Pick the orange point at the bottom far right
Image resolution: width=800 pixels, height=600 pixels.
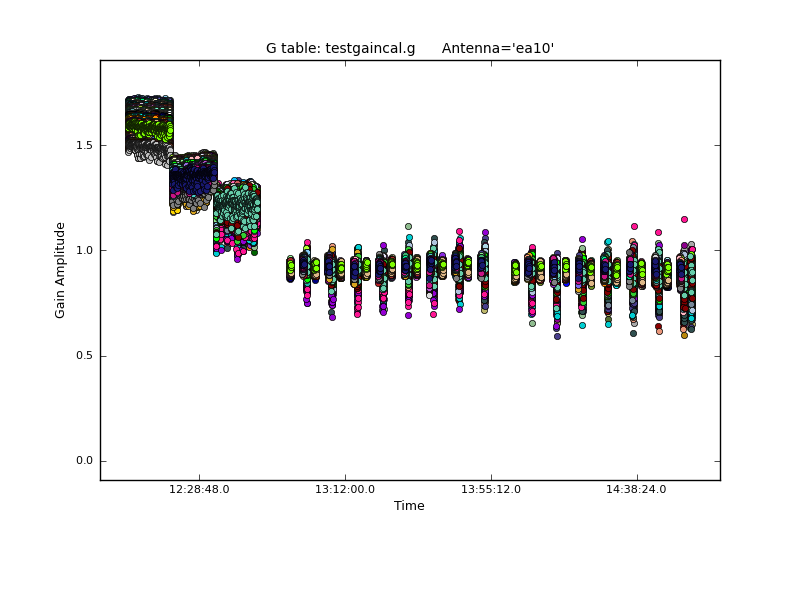click(x=684, y=336)
